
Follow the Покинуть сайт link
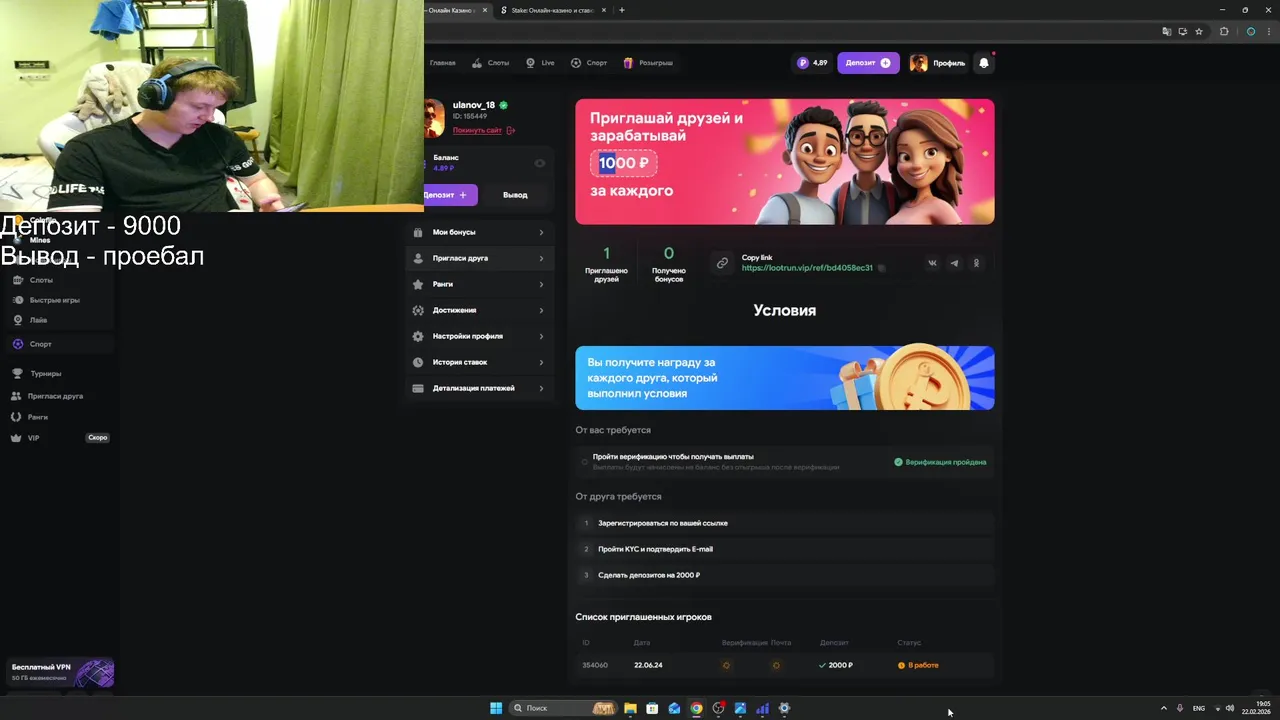(477, 131)
